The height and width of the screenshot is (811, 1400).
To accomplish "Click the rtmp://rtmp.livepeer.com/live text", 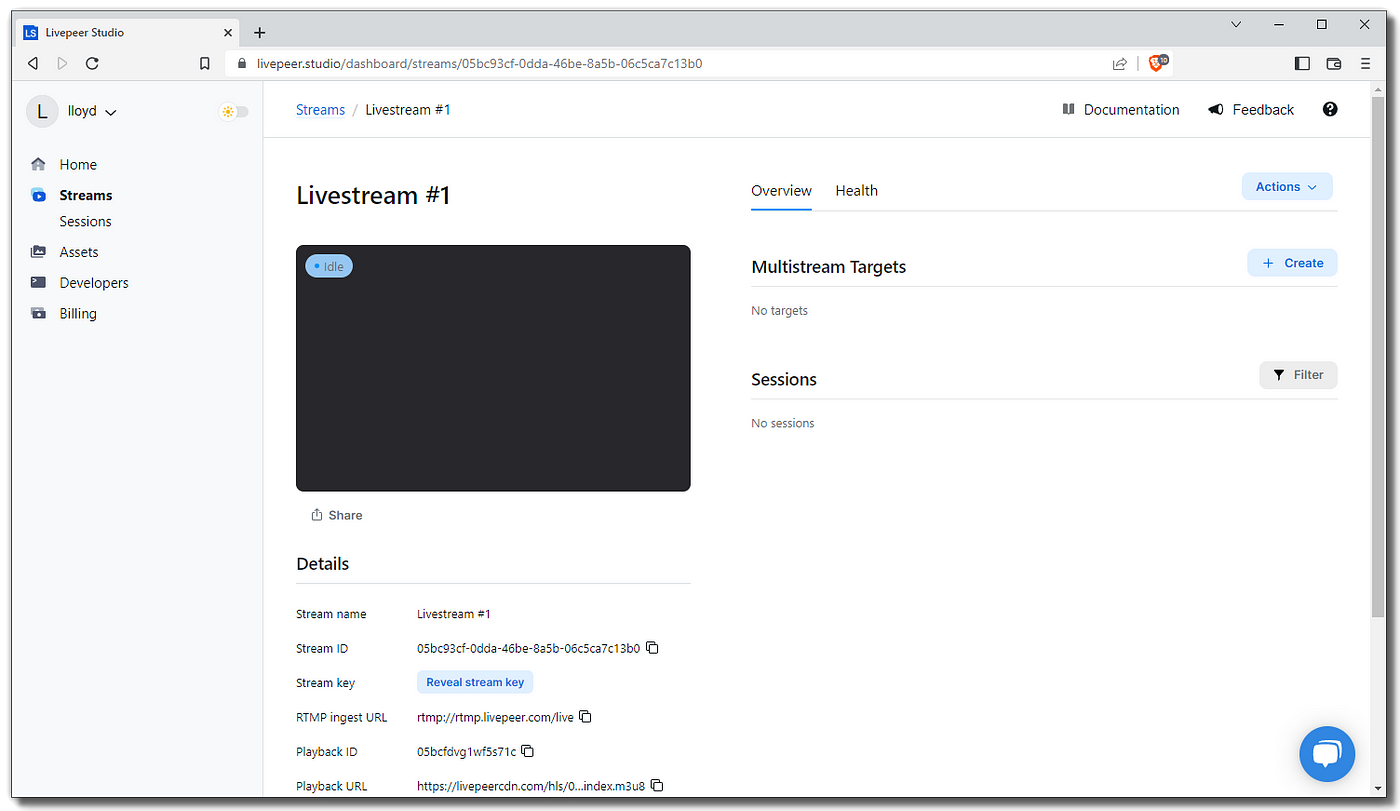I will pyautogui.click(x=495, y=717).
